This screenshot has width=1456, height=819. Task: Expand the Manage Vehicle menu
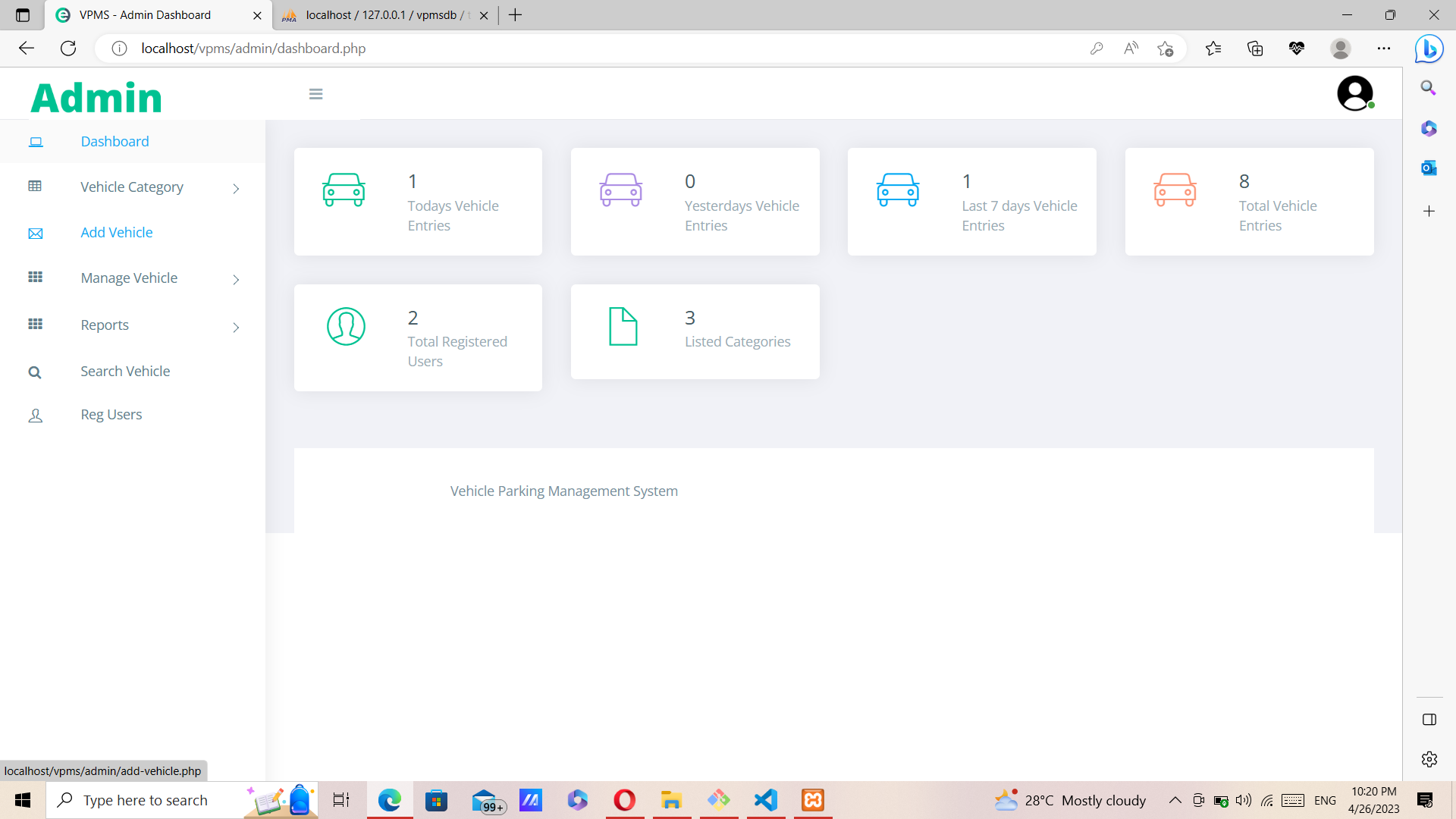pos(129,278)
